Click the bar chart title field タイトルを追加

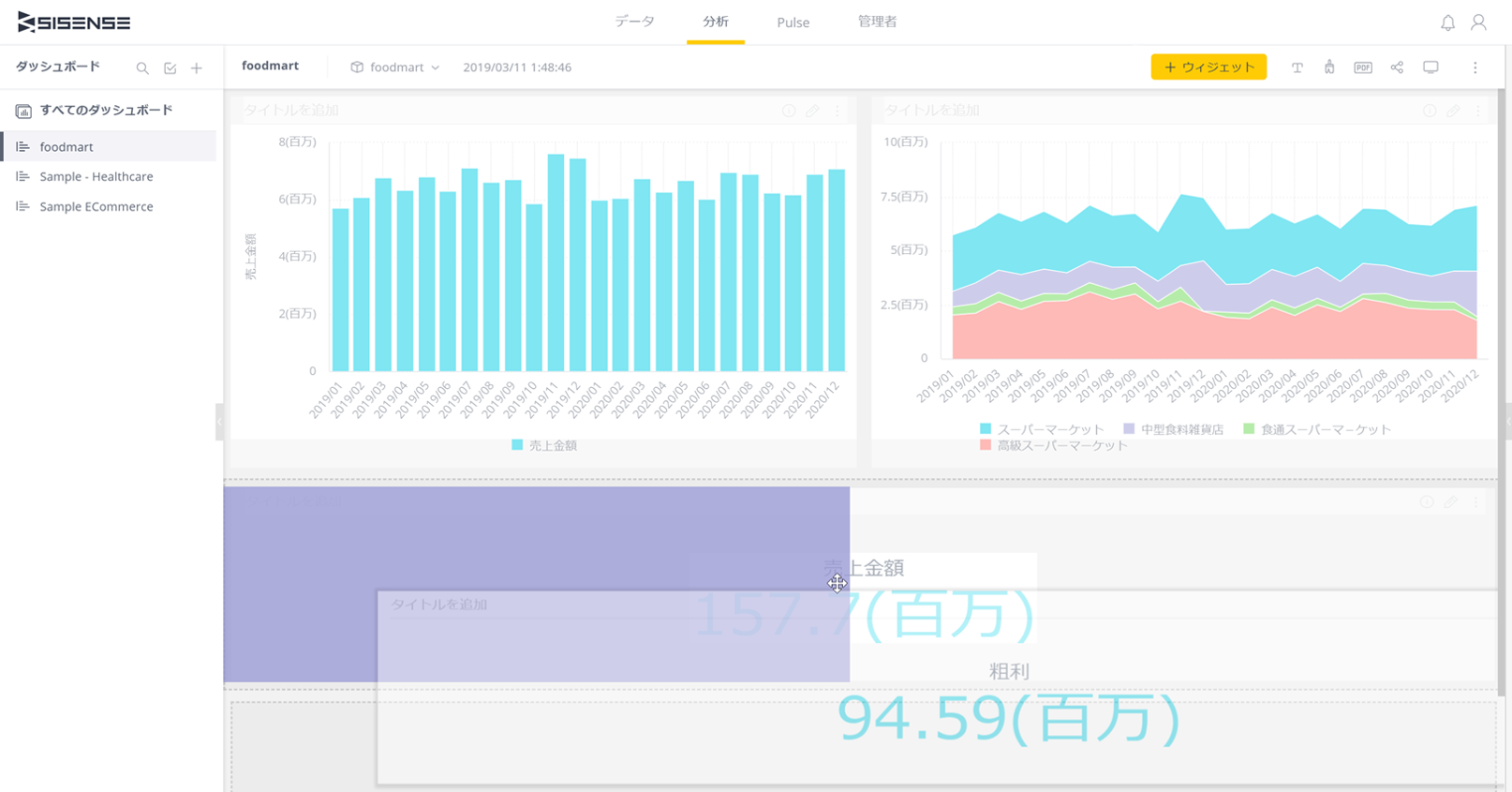pos(291,111)
